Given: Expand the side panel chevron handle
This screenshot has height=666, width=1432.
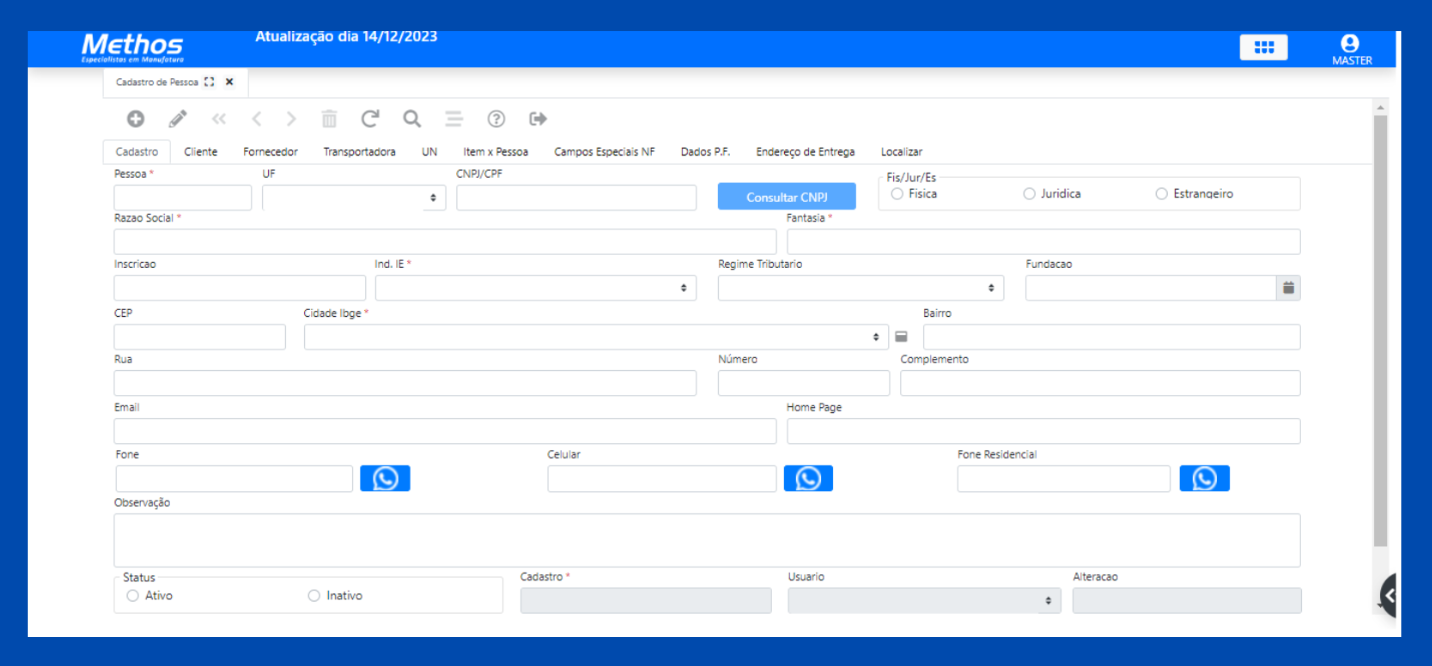Looking at the screenshot, I should (1389, 596).
